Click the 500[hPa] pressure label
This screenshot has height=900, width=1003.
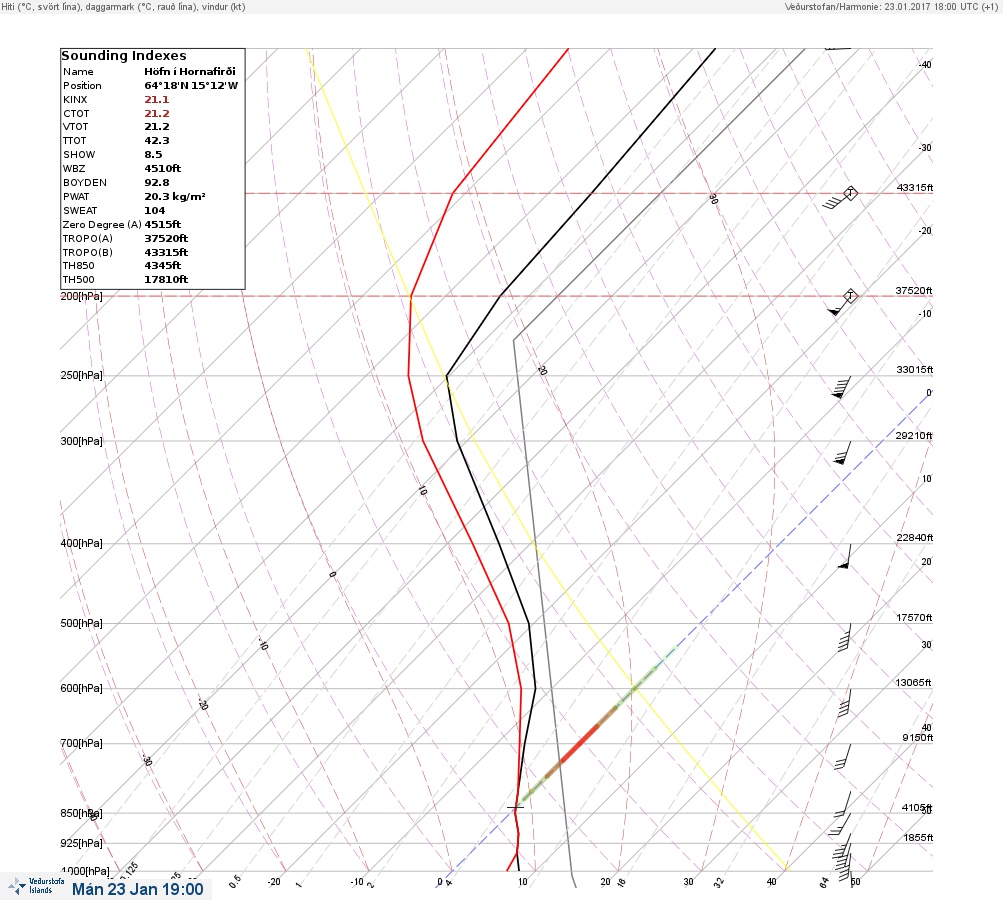click(x=81, y=623)
